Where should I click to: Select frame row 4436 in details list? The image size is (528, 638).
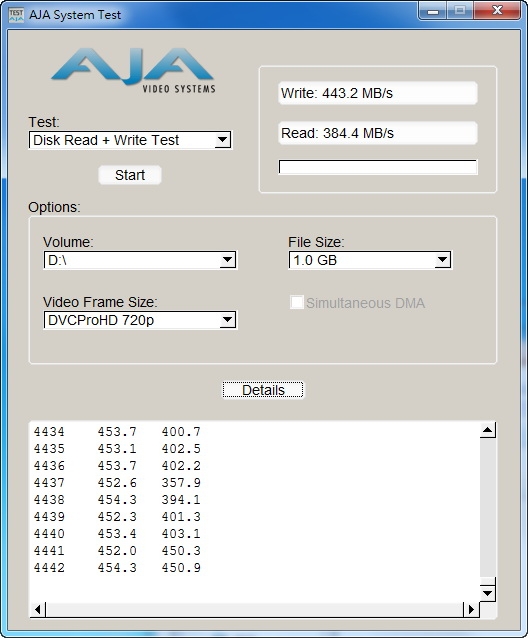pos(117,465)
